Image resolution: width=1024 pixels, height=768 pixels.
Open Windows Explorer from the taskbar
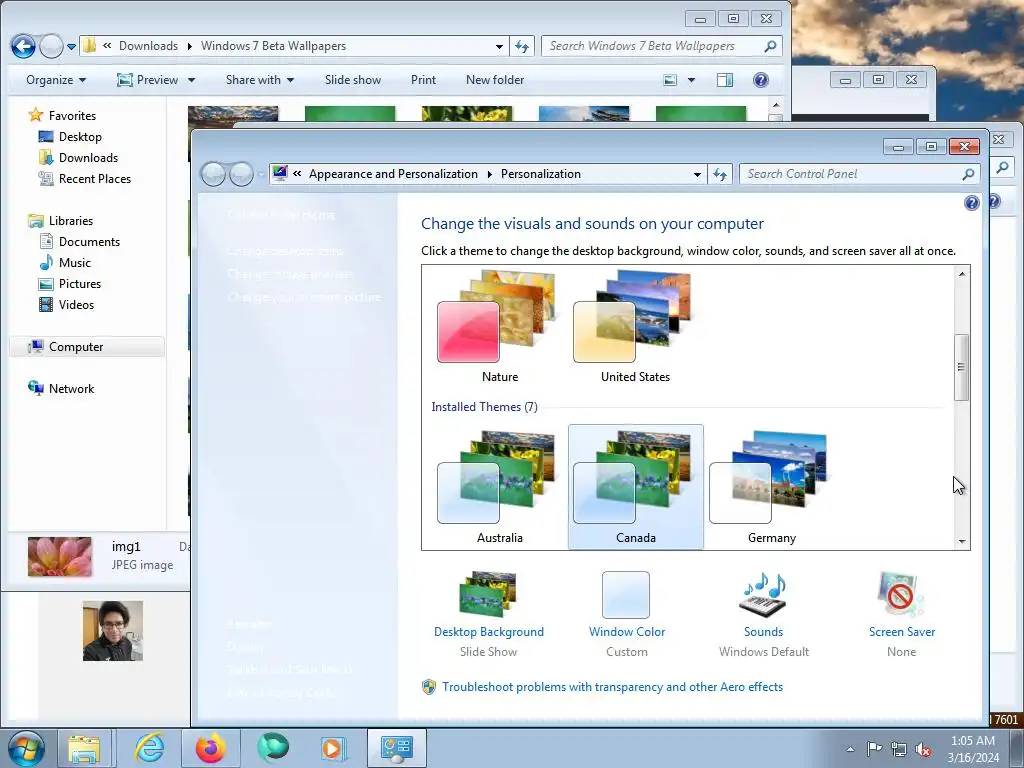[85, 748]
